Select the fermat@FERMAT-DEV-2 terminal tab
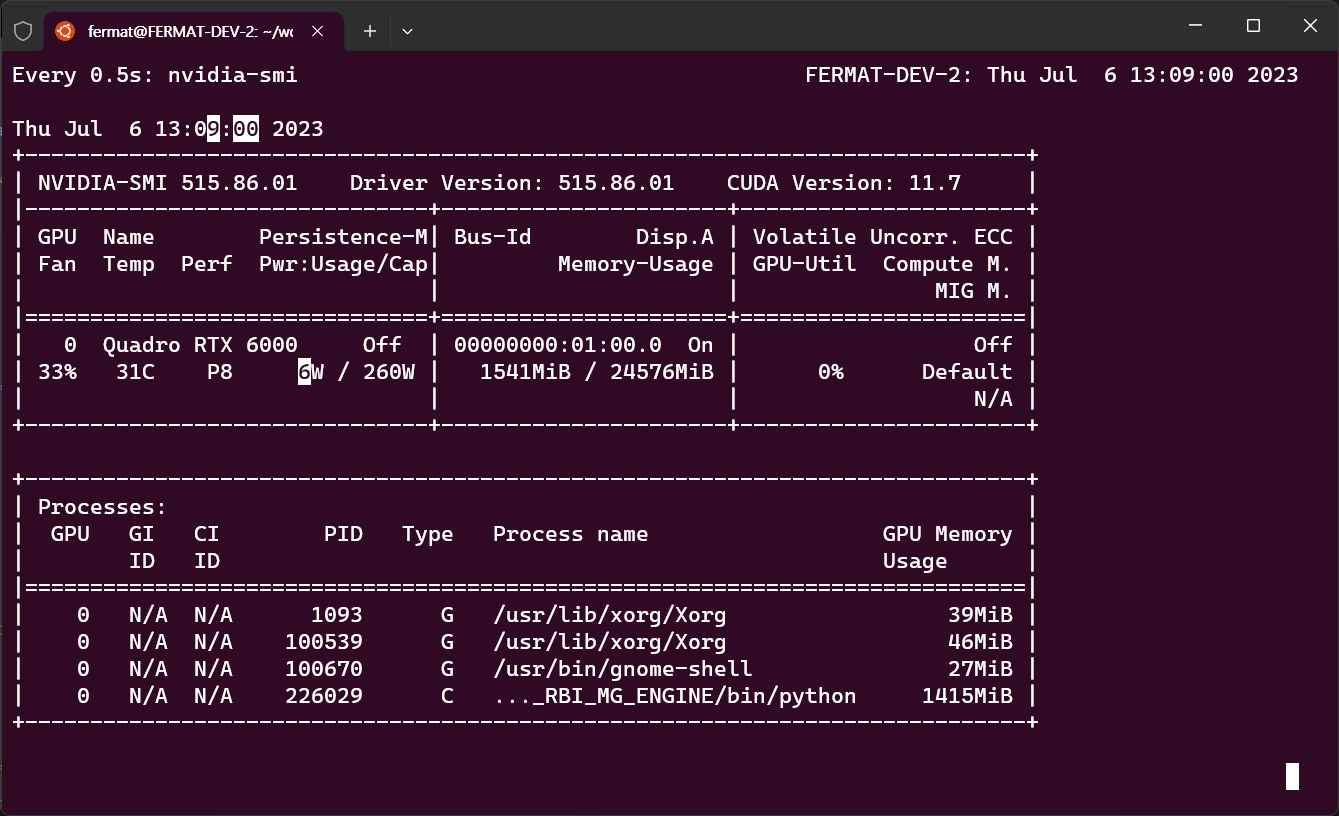The width and height of the screenshot is (1339, 816). 193,31
